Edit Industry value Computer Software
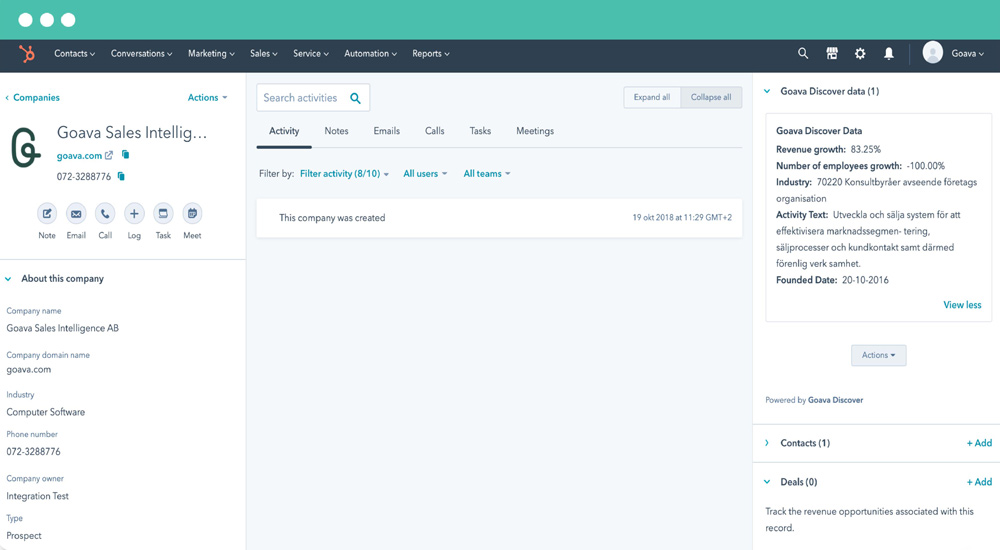 (45, 412)
